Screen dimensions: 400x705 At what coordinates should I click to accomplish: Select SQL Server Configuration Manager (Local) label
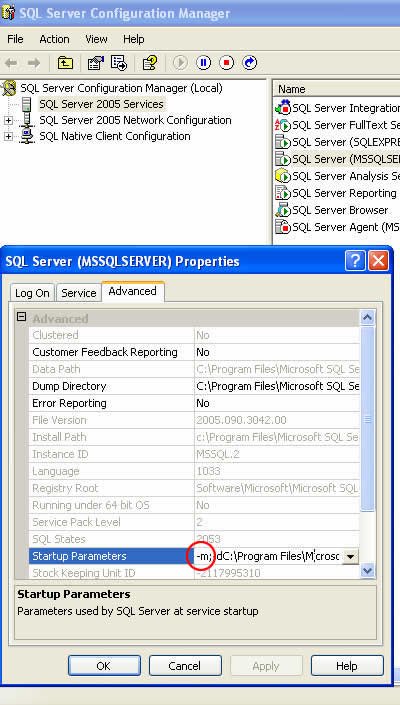click(121, 88)
